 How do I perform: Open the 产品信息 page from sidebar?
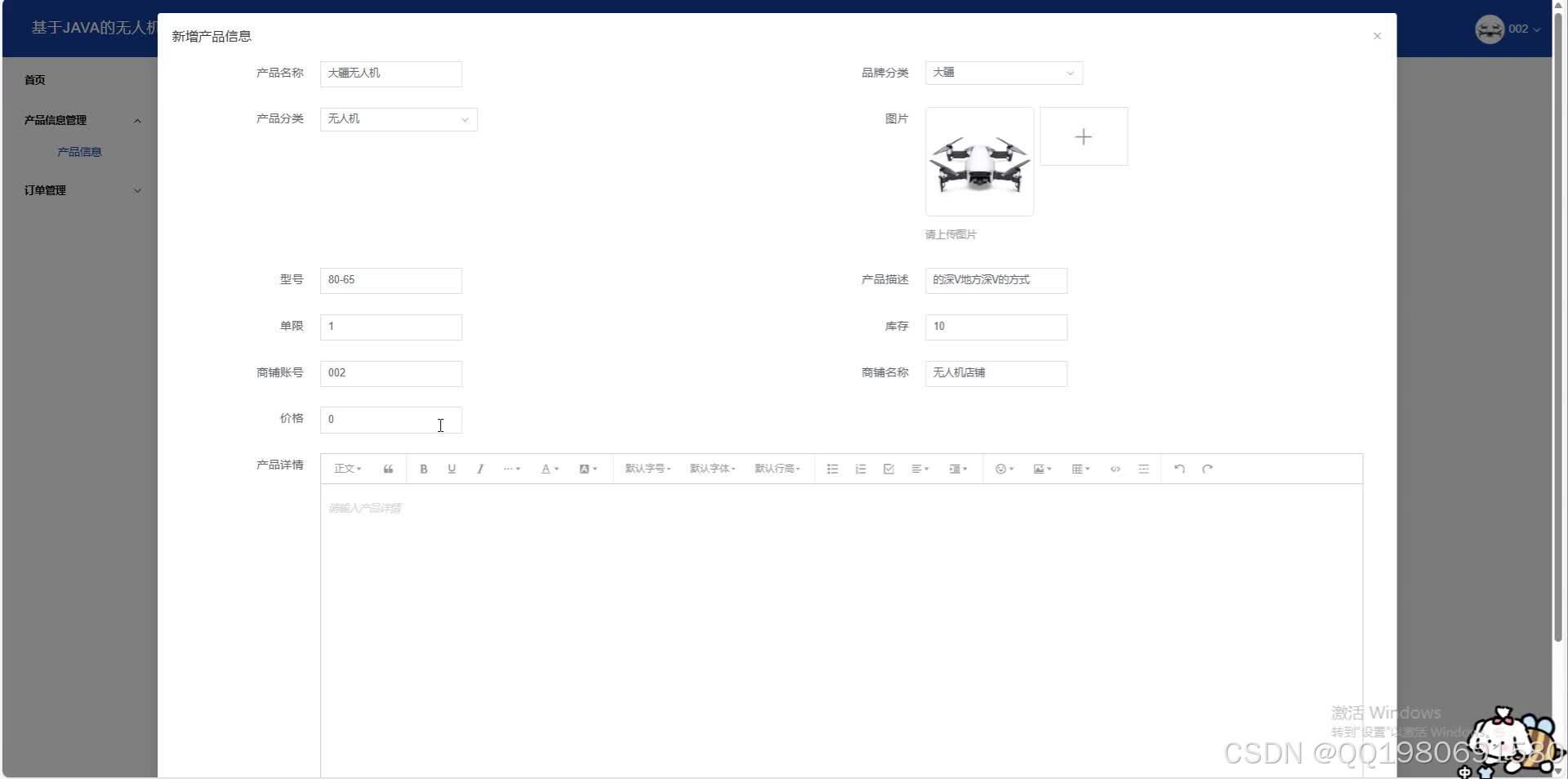(x=79, y=151)
